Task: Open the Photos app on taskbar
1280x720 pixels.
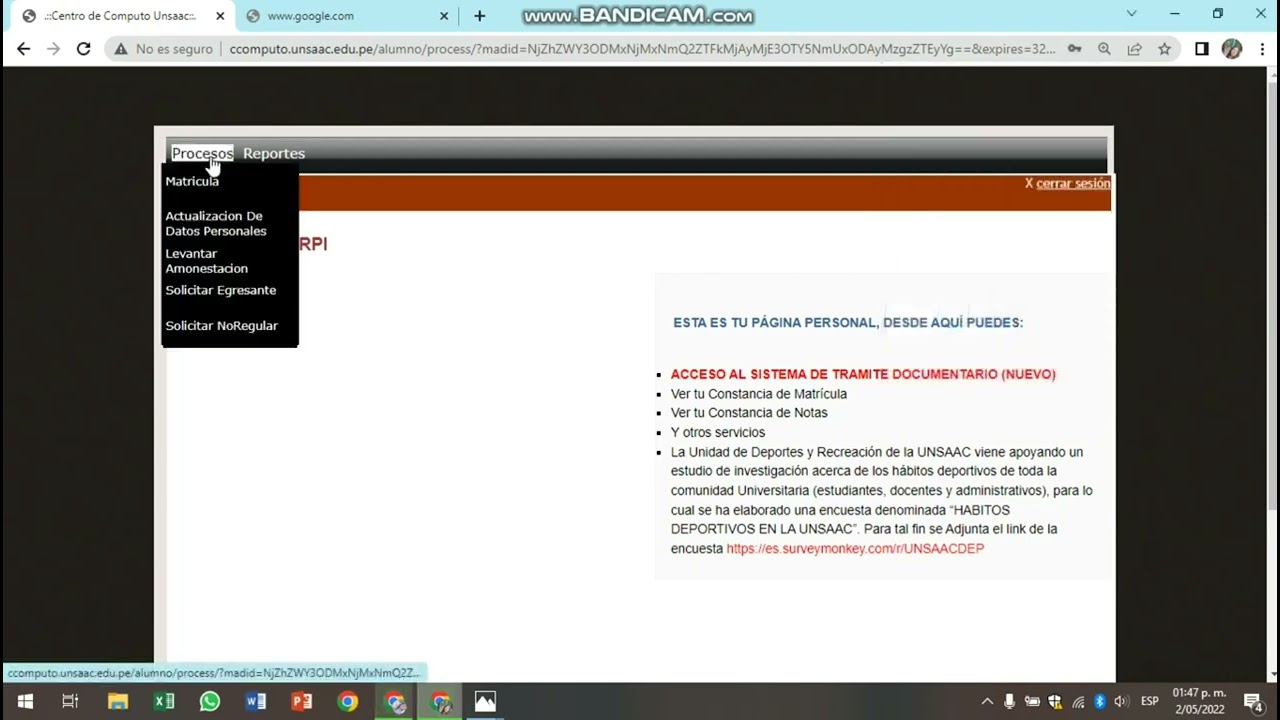Action: 485,701
